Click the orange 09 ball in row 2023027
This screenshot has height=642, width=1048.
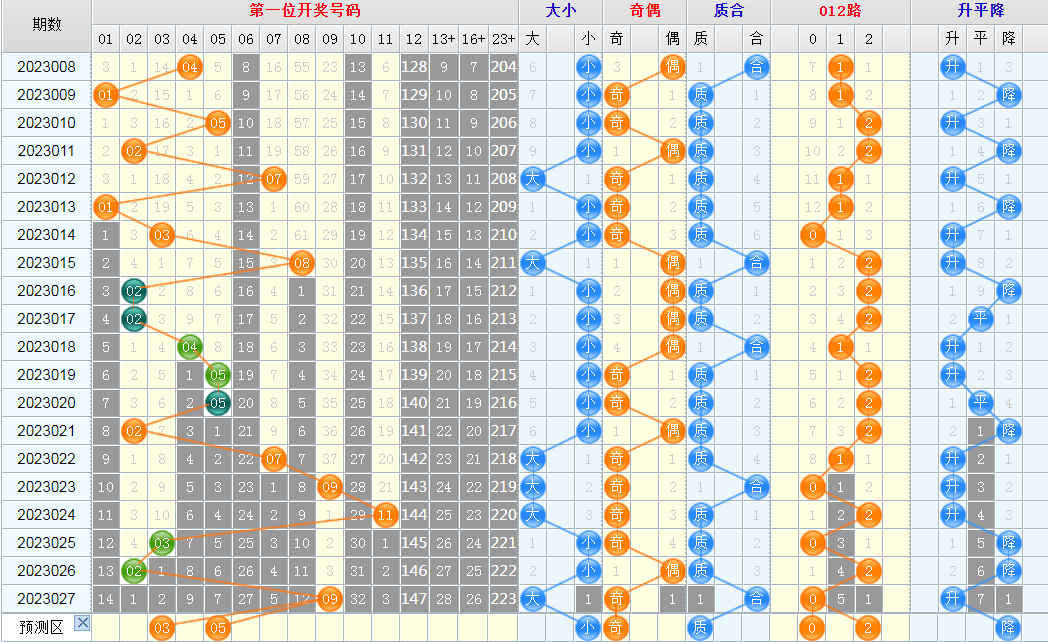click(x=330, y=599)
